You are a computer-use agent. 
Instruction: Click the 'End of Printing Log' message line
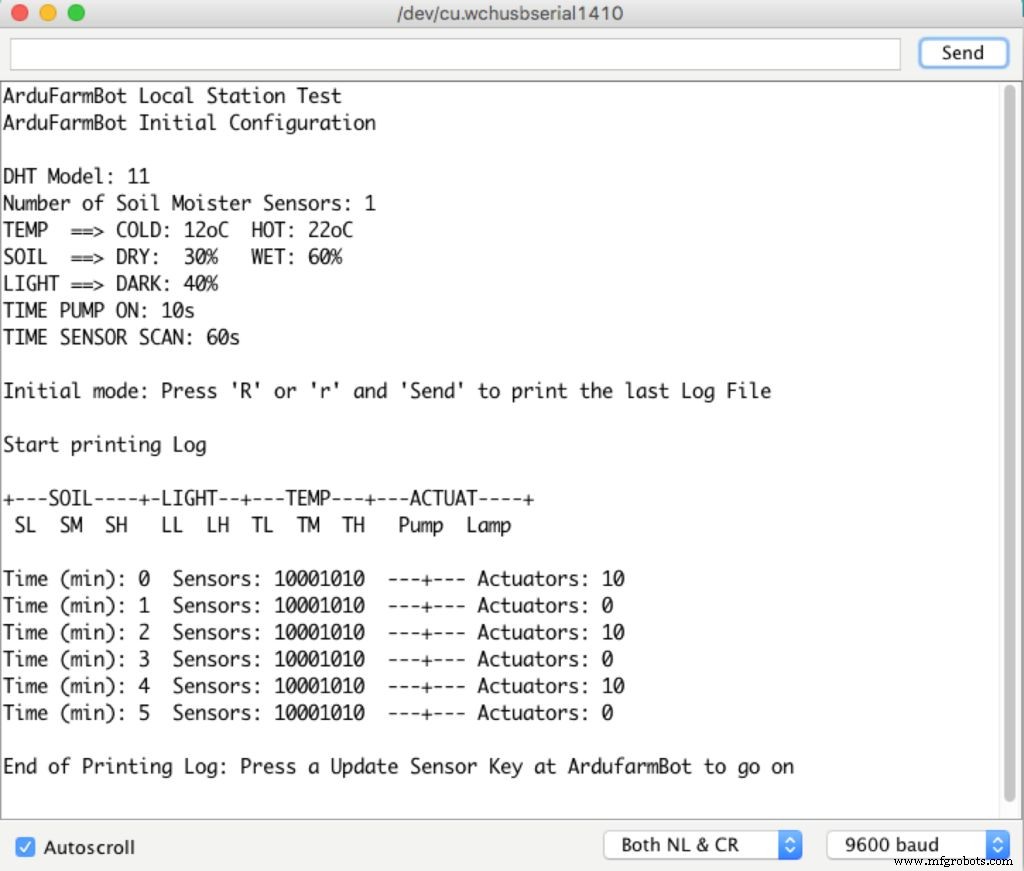tap(398, 767)
